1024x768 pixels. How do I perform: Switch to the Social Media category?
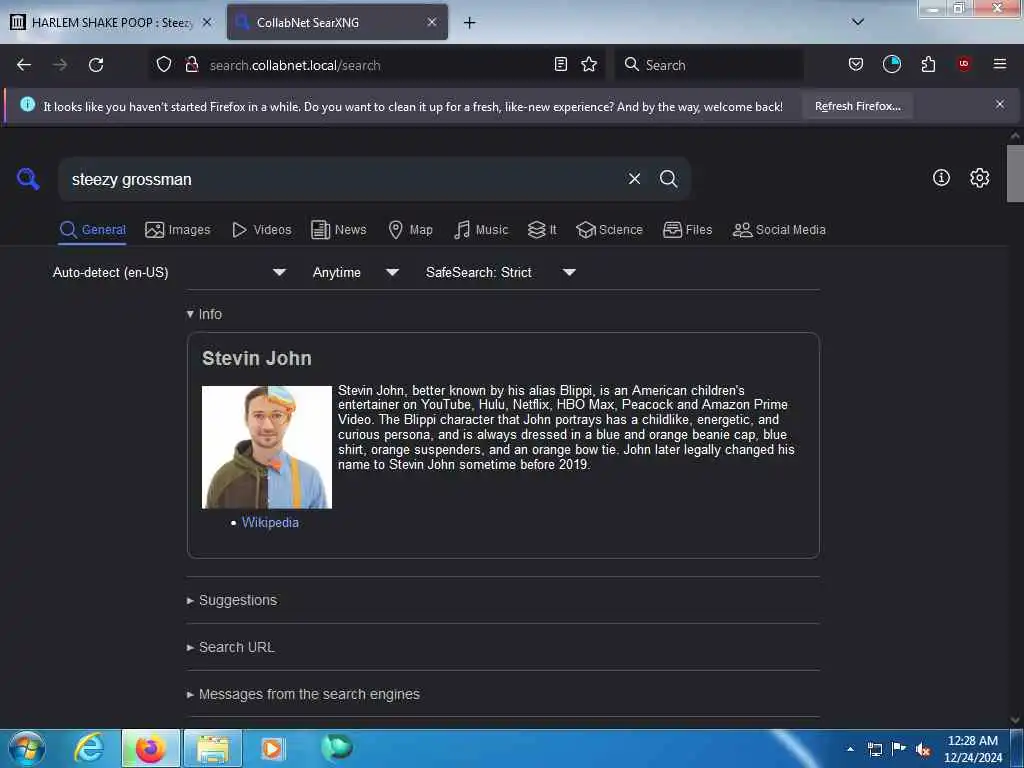(779, 230)
